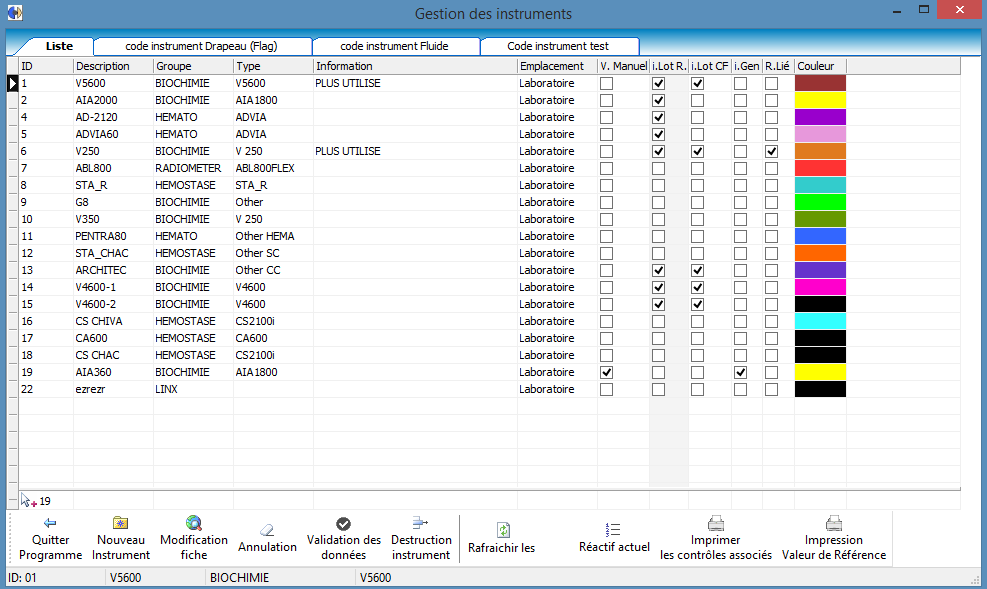
Task: Click the Annulation button label
Action: click(267, 547)
